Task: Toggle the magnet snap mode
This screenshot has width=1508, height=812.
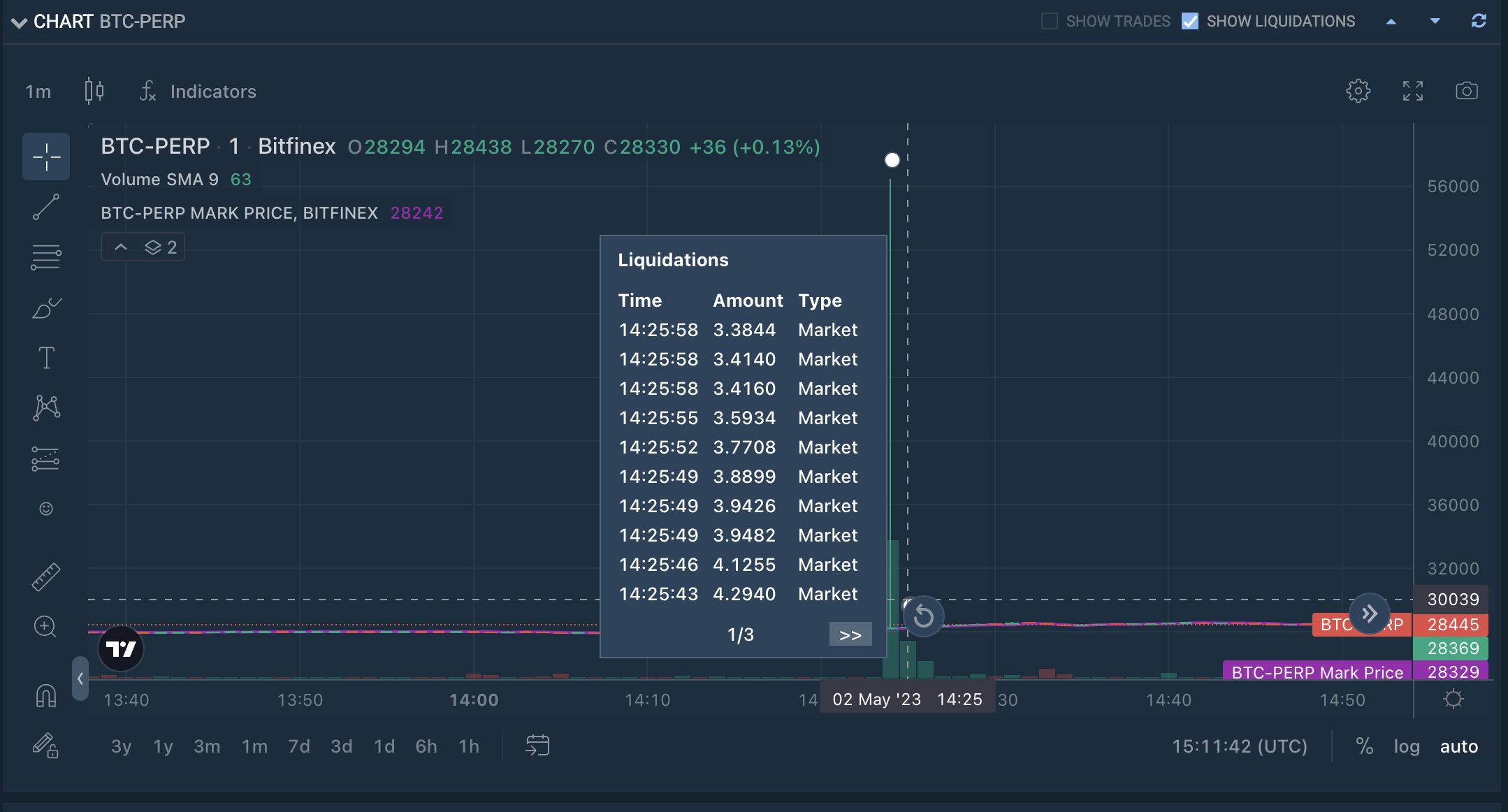Action: pyautogui.click(x=46, y=695)
